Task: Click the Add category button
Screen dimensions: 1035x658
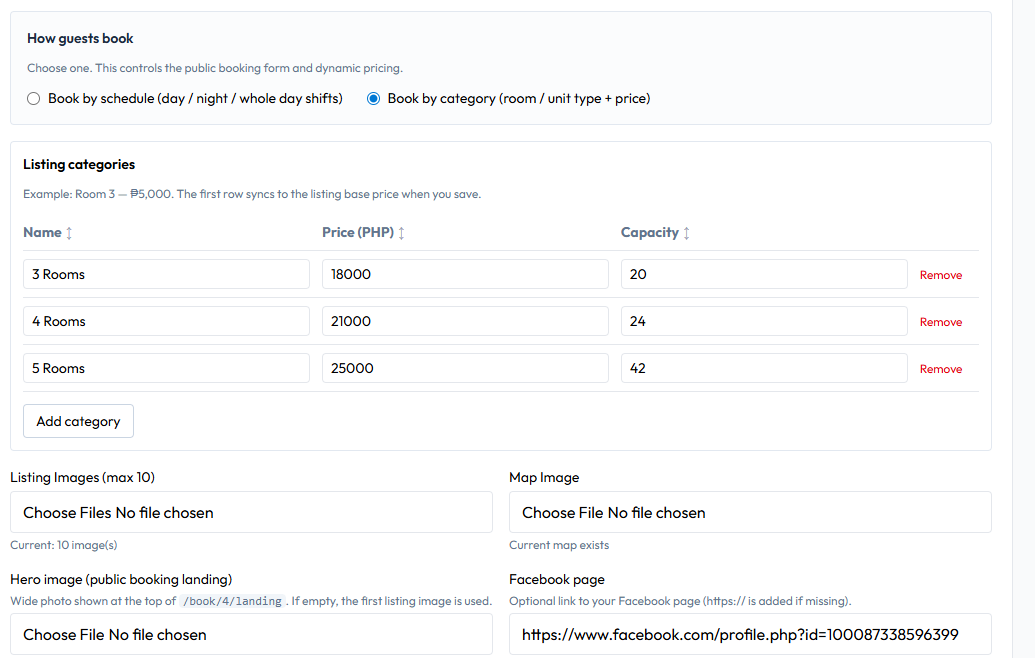Action: pos(78,421)
